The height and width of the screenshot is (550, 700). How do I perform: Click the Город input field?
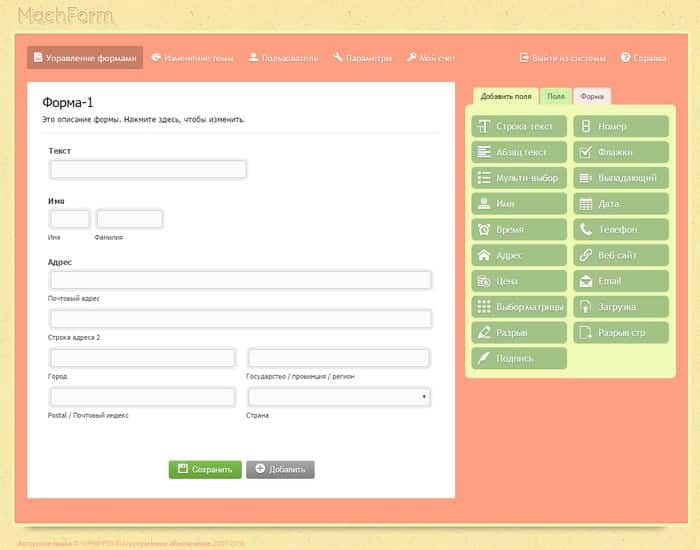coord(142,358)
